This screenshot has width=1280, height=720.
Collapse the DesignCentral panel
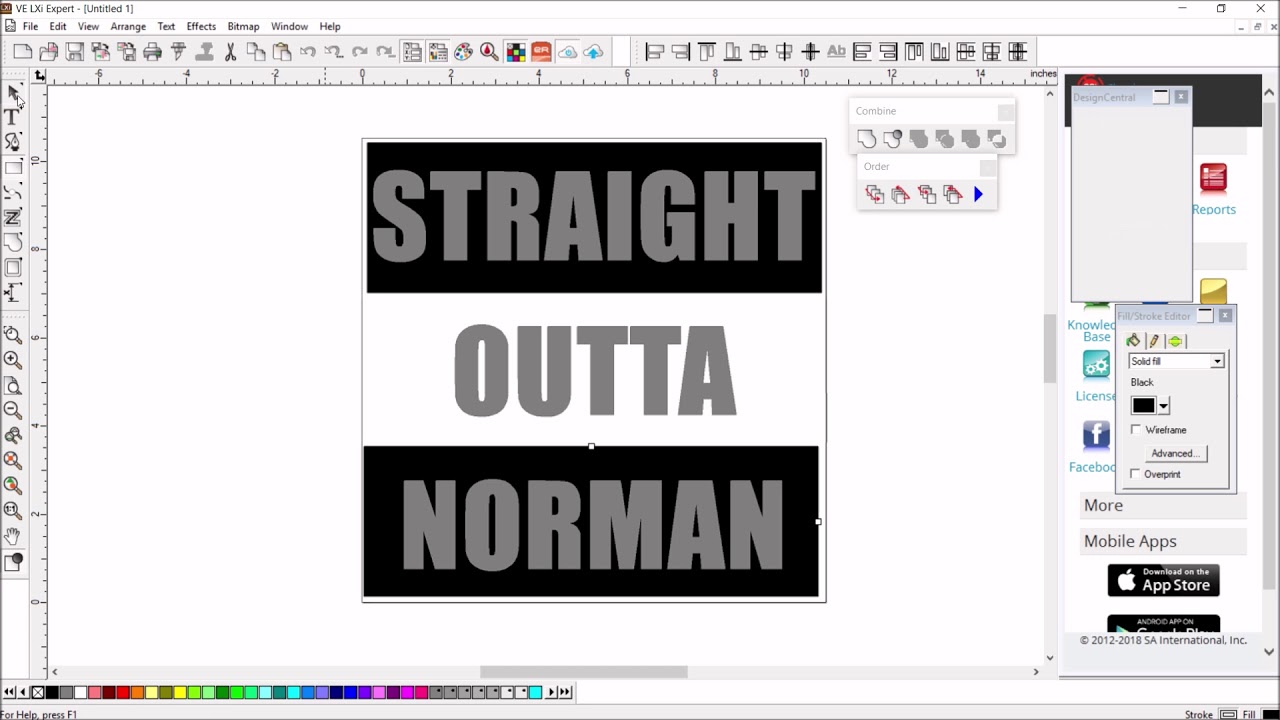pyautogui.click(x=1161, y=96)
